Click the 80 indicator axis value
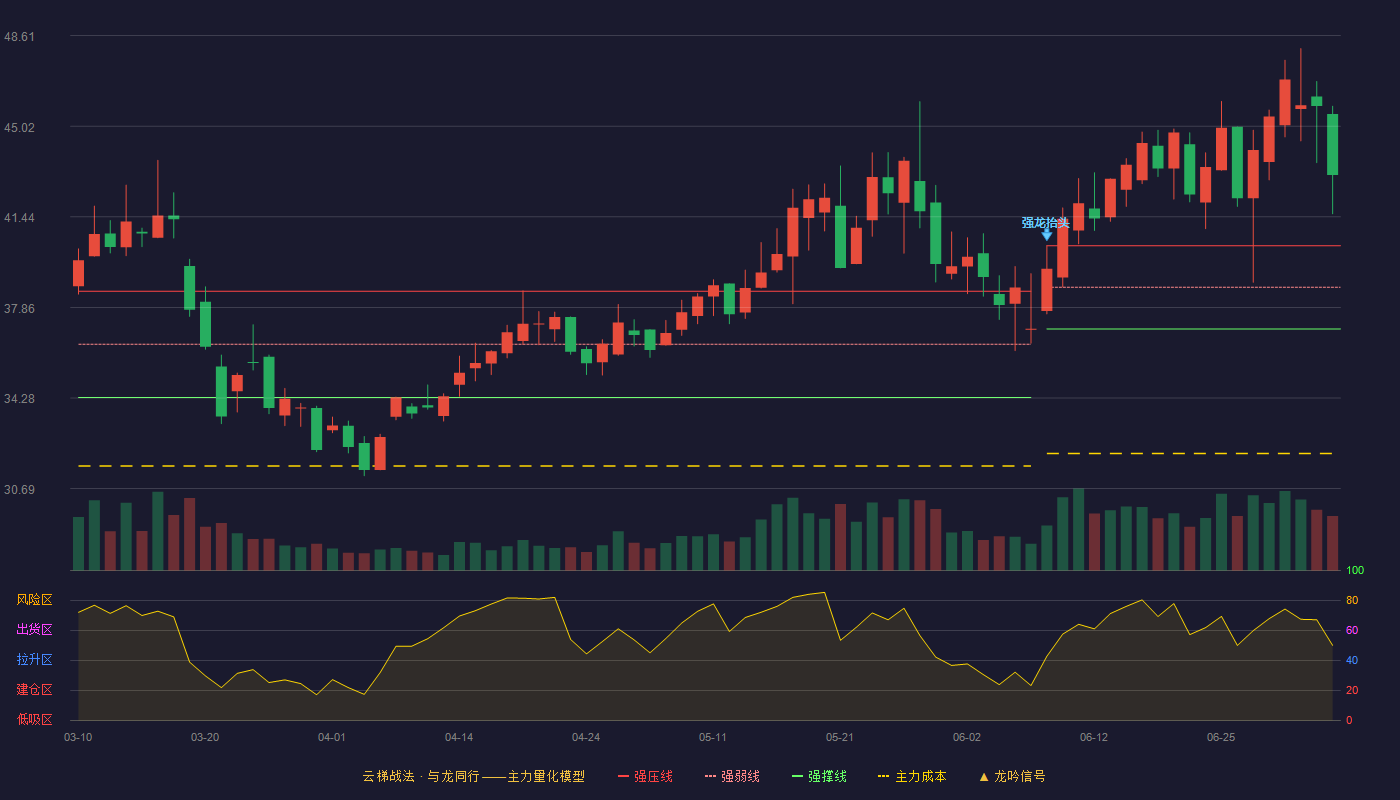Image resolution: width=1400 pixels, height=800 pixels. (1352, 600)
